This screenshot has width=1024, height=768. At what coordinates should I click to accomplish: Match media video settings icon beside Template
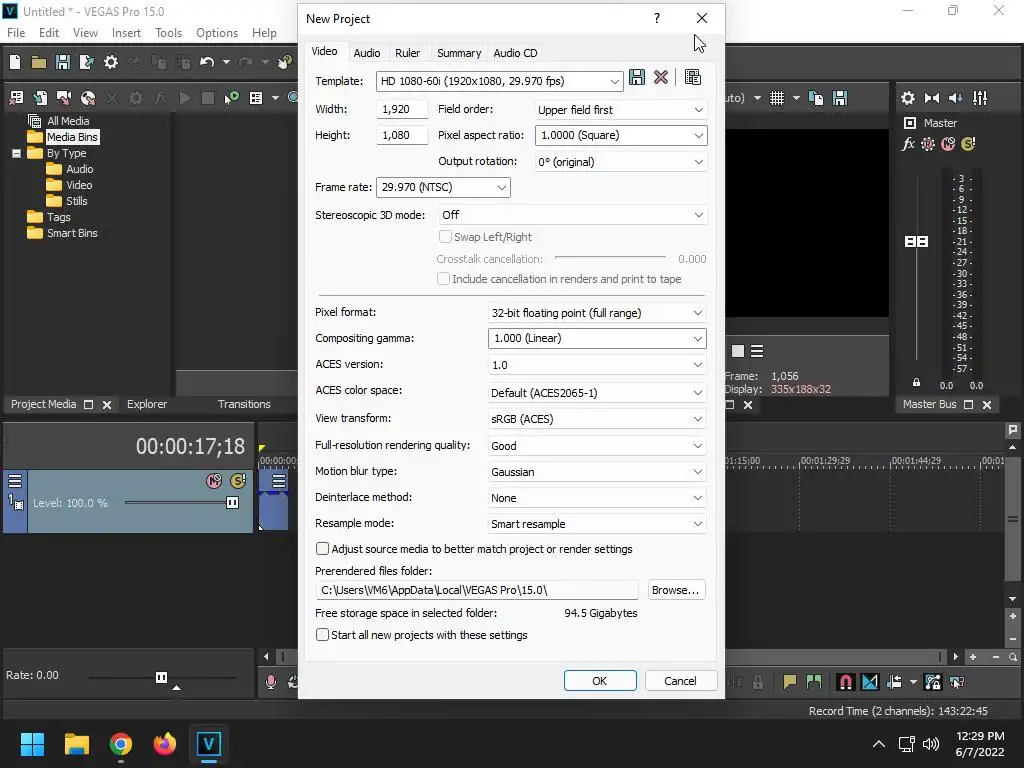pyautogui.click(x=693, y=77)
